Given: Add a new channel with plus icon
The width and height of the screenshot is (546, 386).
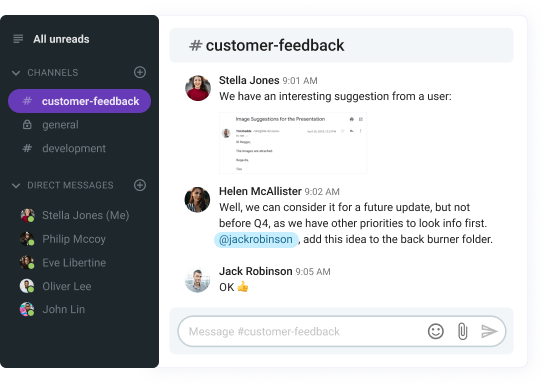Looking at the screenshot, I should point(140,72).
